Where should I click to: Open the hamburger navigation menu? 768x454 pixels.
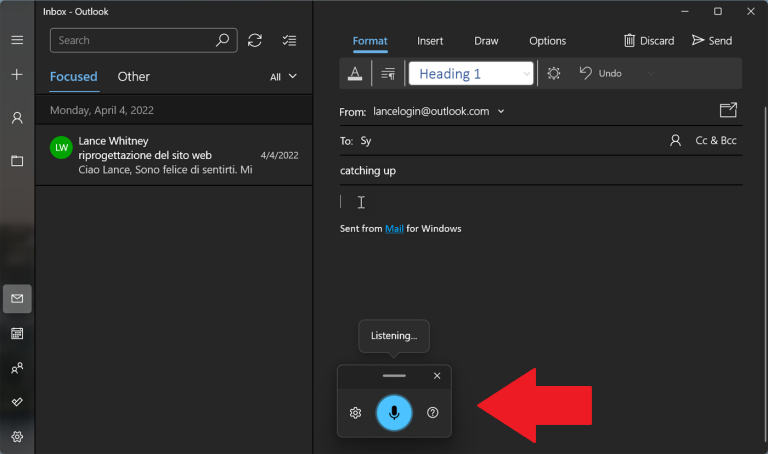click(17, 40)
